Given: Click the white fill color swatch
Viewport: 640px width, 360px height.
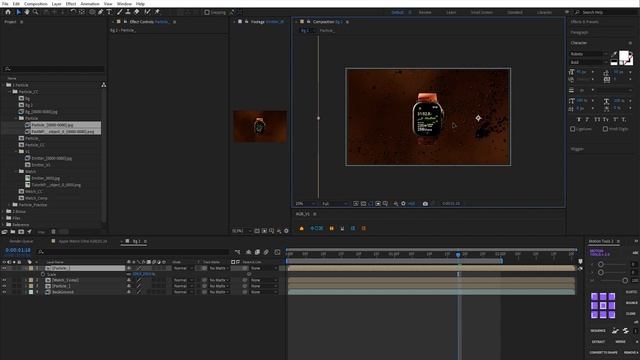Looking at the screenshot, I should [624, 56].
